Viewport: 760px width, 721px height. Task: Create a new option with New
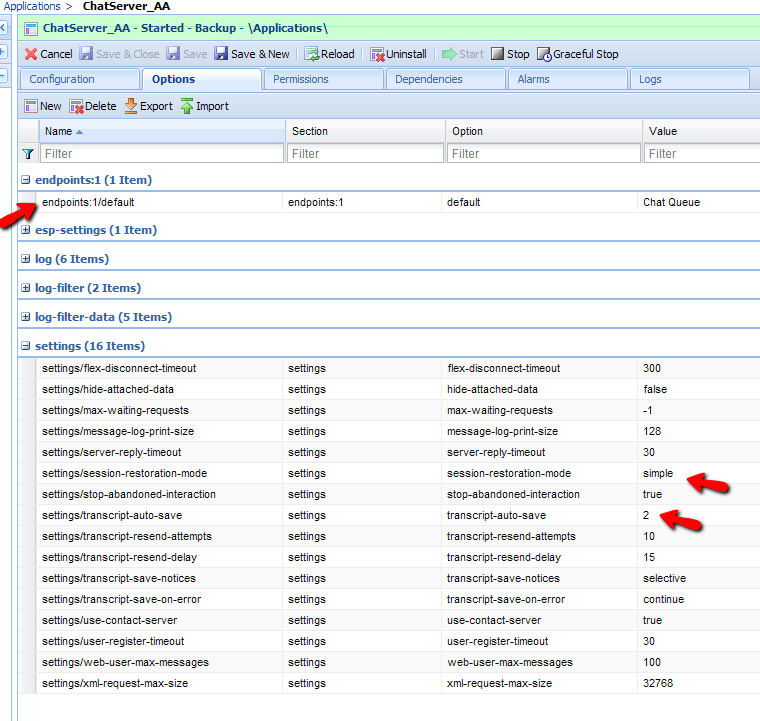31,106
